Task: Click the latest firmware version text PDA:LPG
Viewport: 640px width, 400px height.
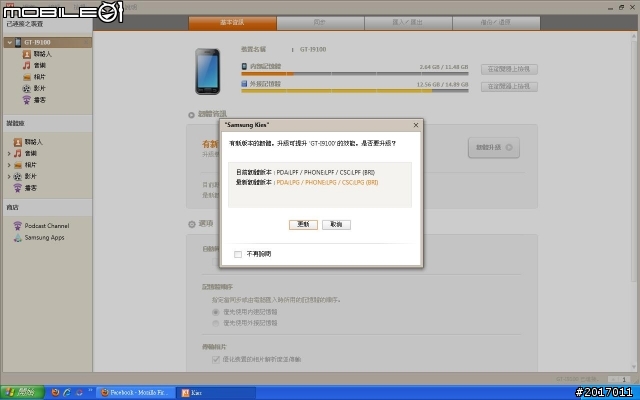Action: 327,182
